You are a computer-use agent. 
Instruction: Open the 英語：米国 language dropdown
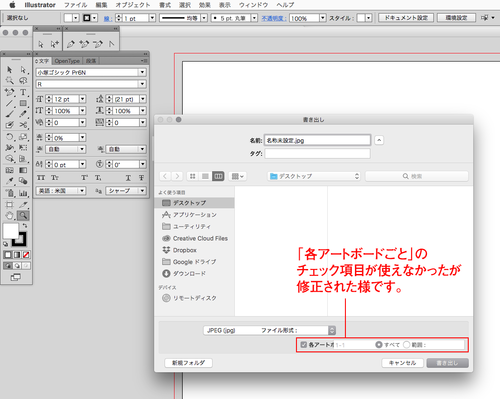click(x=61, y=191)
